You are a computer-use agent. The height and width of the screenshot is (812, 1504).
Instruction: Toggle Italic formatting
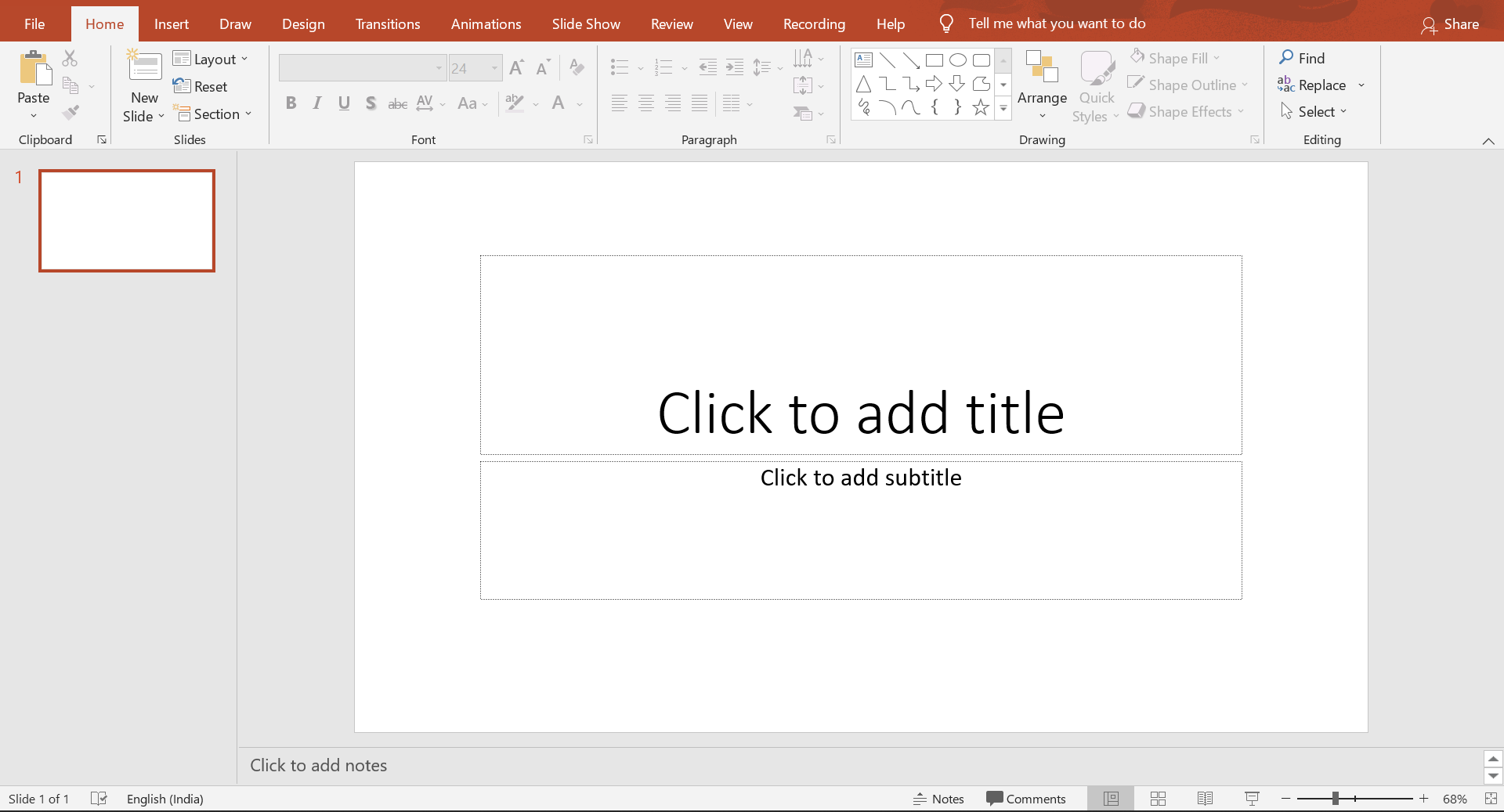pyautogui.click(x=317, y=103)
